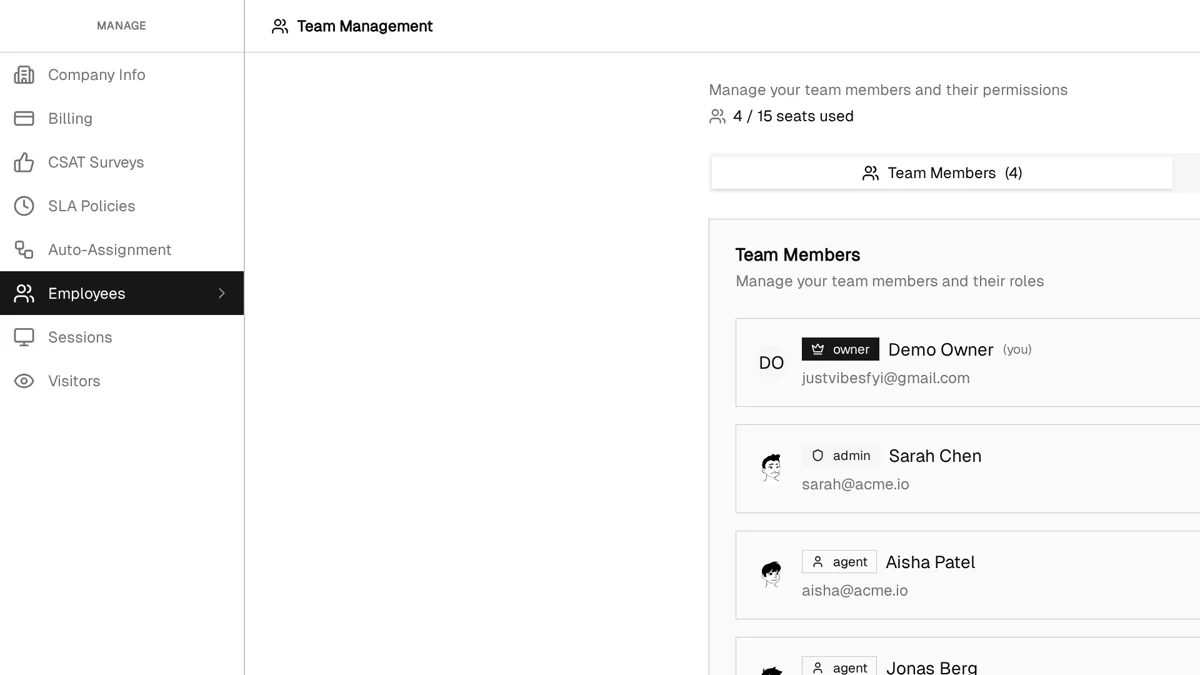Click Sarah Chen's avatar picture
1200x675 pixels.
[x=771, y=468]
